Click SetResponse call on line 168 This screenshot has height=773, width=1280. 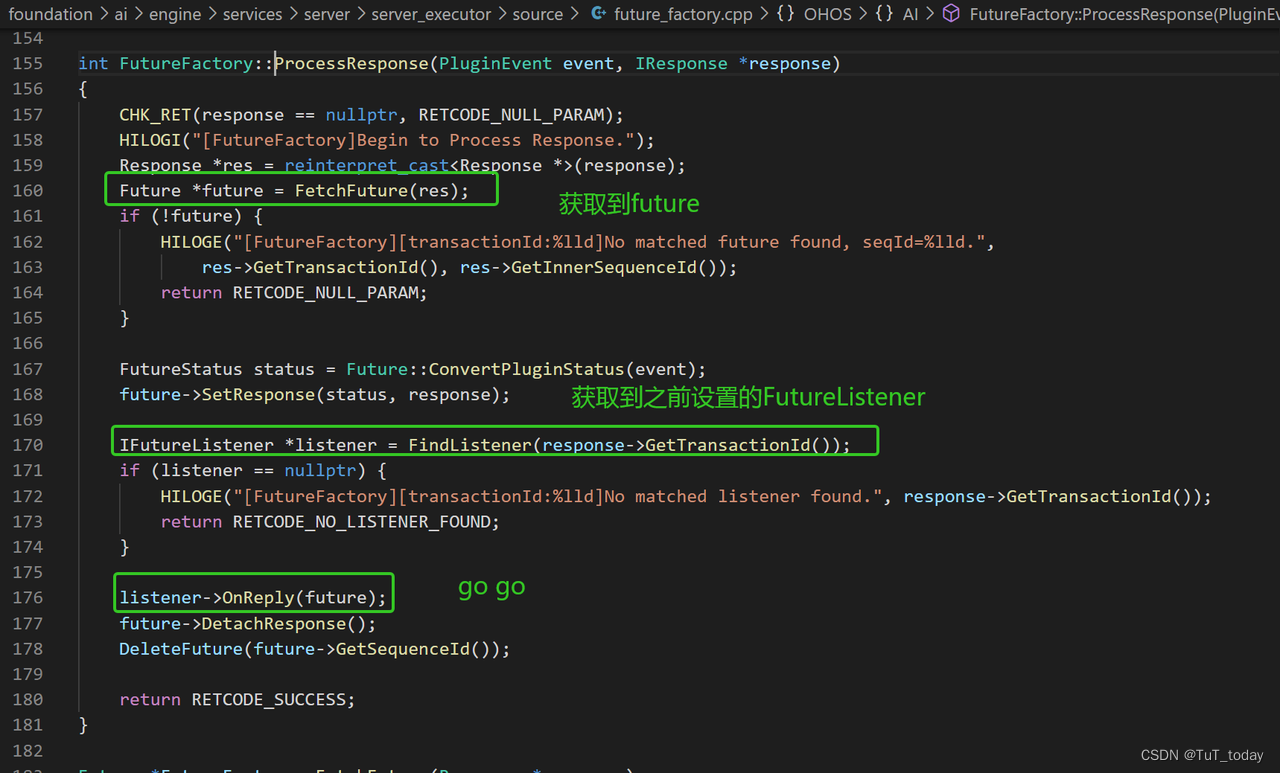[x=259, y=395]
